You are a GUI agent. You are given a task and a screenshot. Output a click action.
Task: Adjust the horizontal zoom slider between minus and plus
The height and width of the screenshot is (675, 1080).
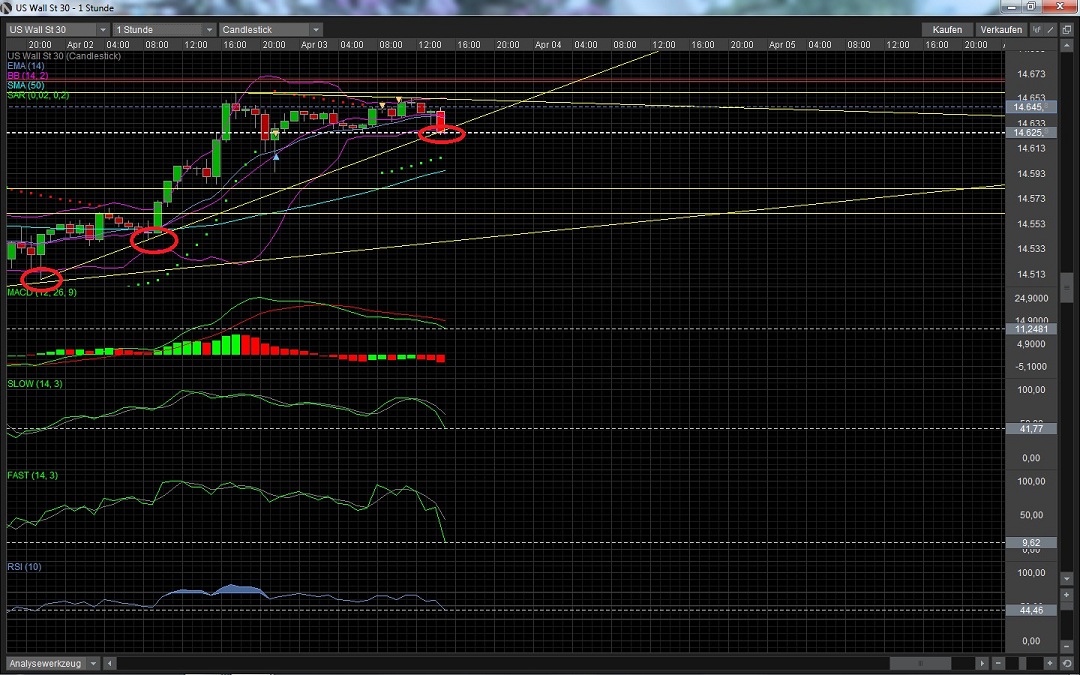(1023, 663)
